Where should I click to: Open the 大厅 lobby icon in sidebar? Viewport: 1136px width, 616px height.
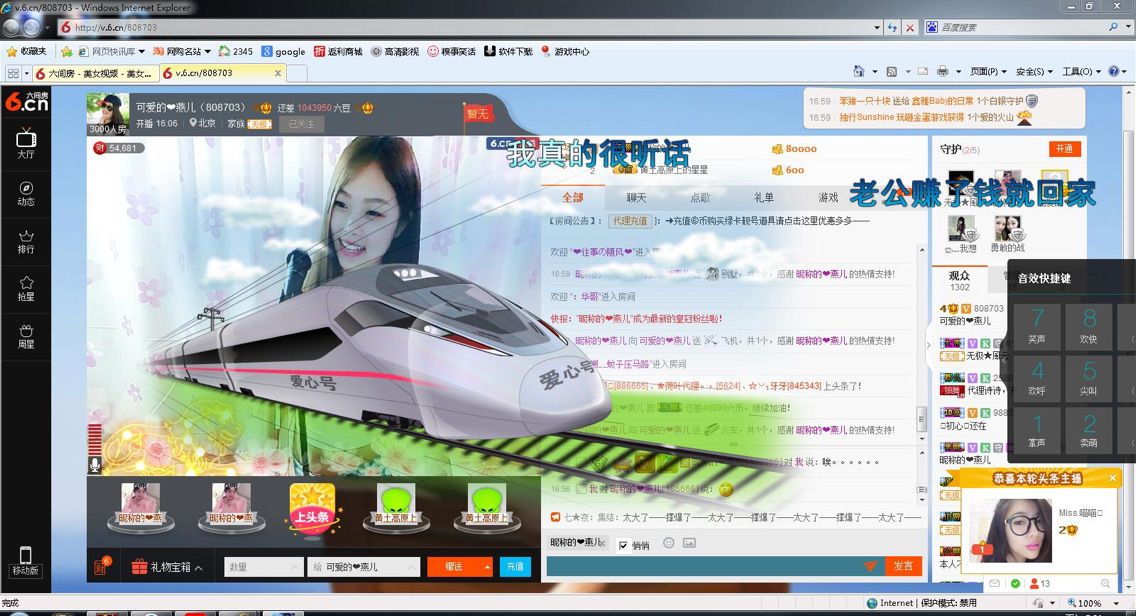click(x=25, y=143)
